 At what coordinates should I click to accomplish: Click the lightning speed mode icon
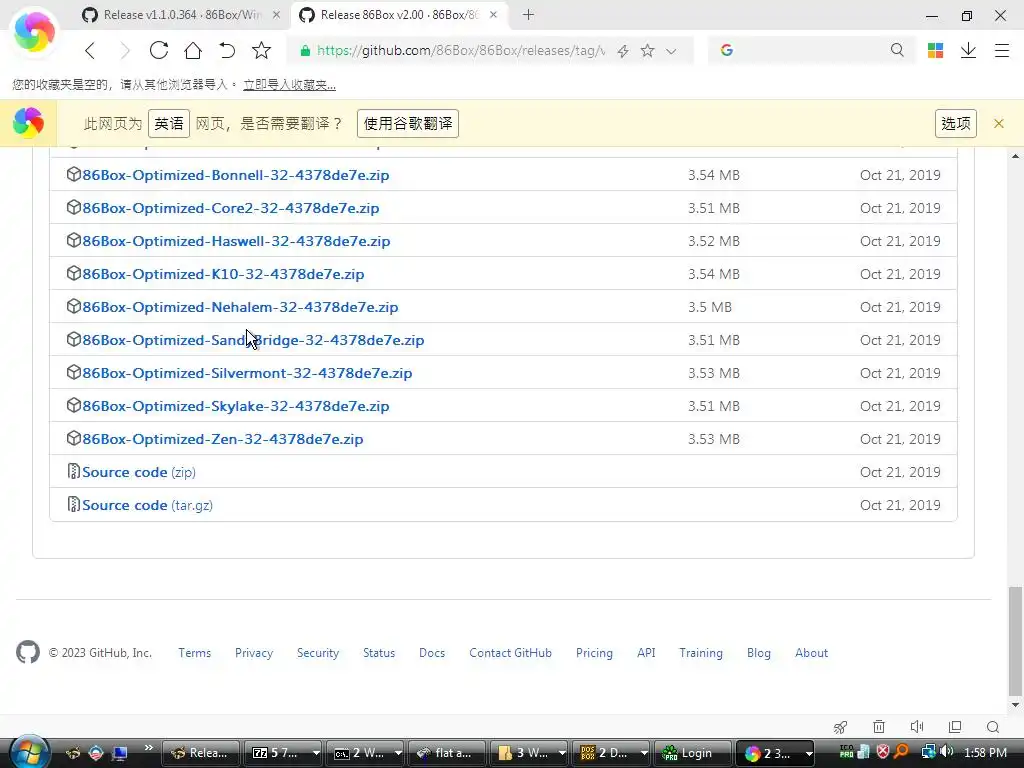tap(623, 51)
